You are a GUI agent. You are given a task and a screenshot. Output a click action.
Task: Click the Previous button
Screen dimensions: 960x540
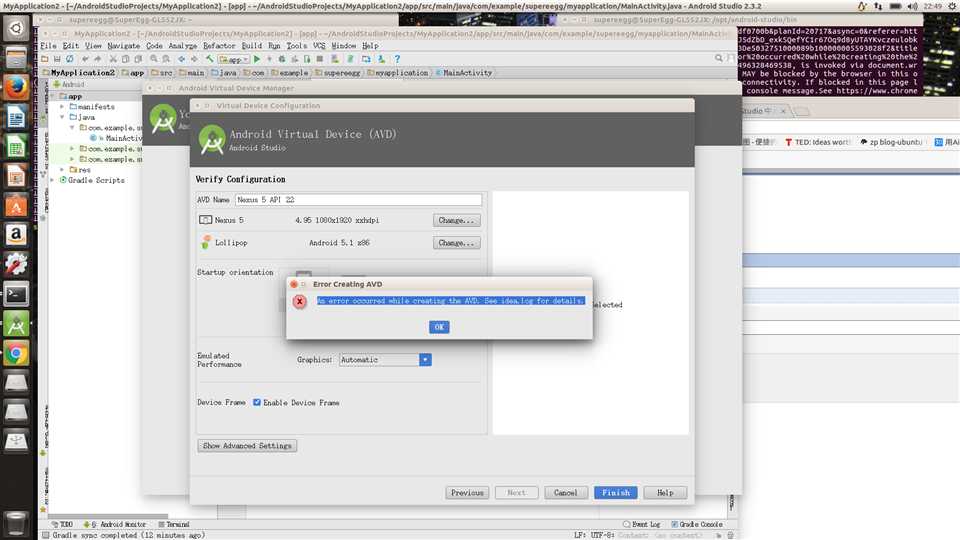[467, 492]
